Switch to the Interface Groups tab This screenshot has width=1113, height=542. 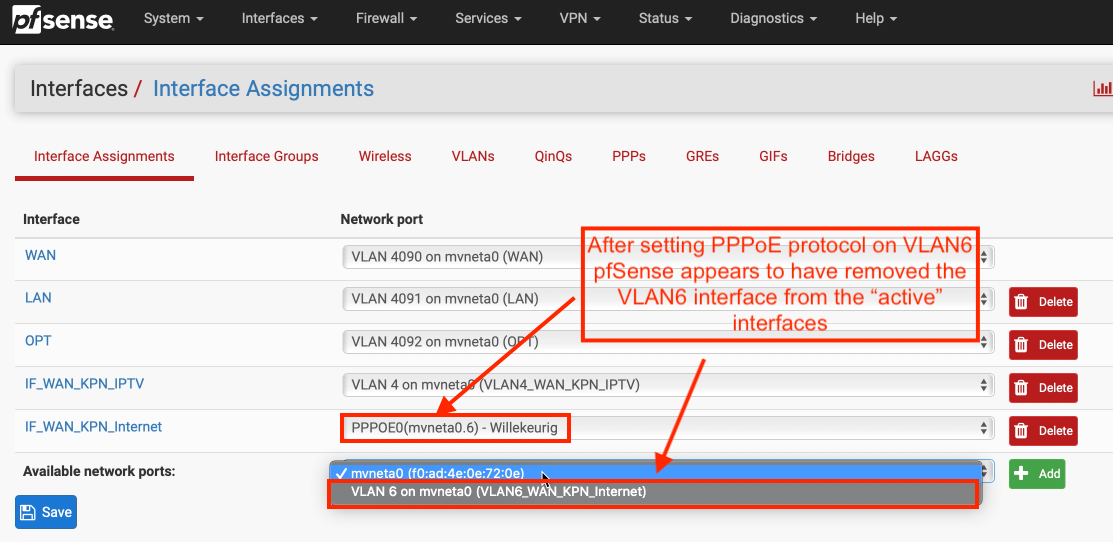267,156
